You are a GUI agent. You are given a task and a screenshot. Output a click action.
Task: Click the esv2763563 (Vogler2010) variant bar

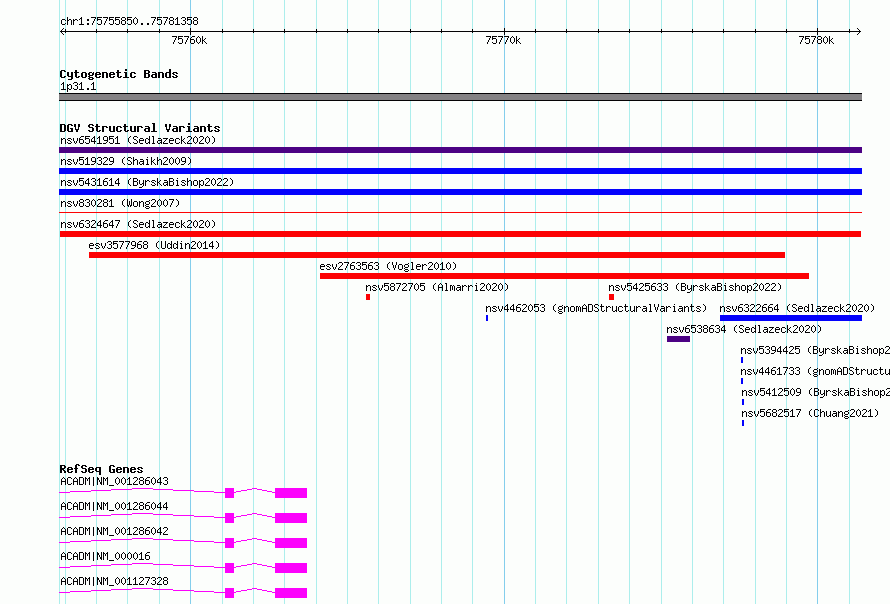pyautogui.click(x=564, y=276)
